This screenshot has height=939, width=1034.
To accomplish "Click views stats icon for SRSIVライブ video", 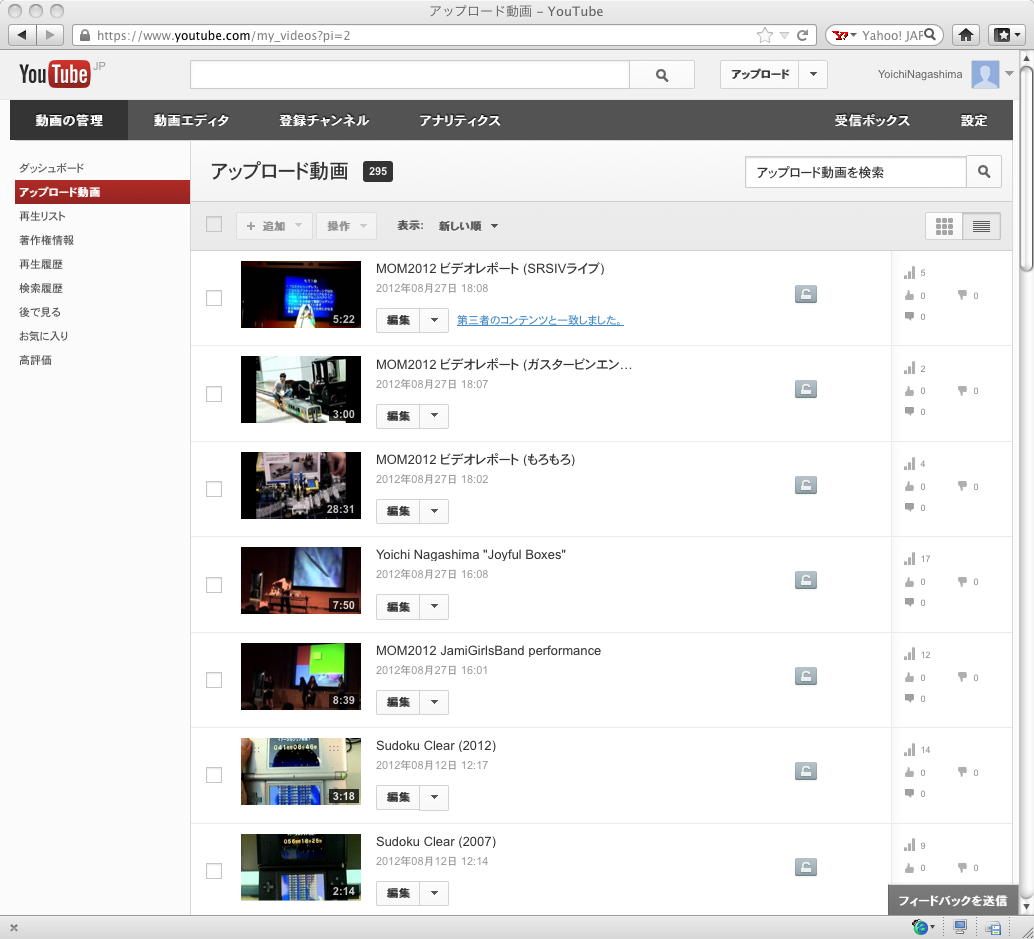I will [x=909, y=272].
